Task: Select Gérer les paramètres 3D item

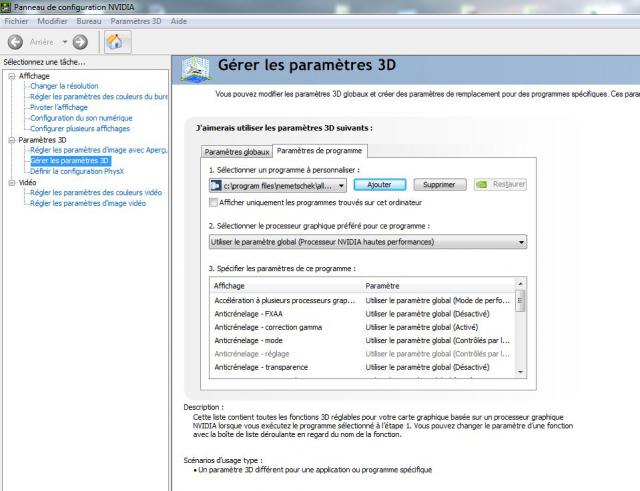Action: click(x=70, y=161)
